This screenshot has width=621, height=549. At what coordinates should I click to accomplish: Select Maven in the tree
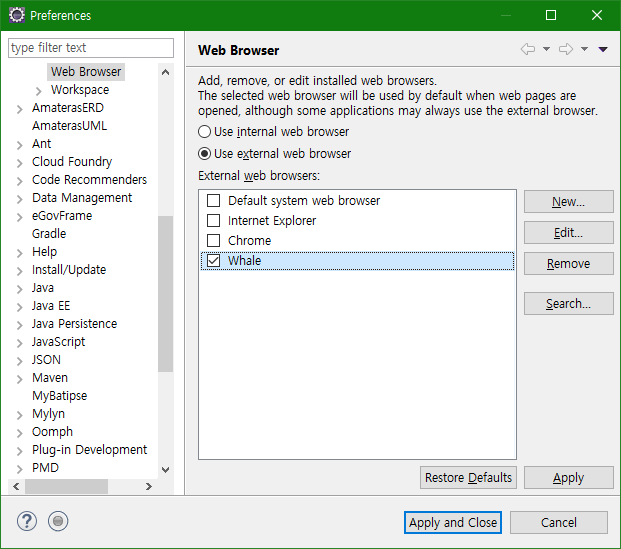point(50,377)
